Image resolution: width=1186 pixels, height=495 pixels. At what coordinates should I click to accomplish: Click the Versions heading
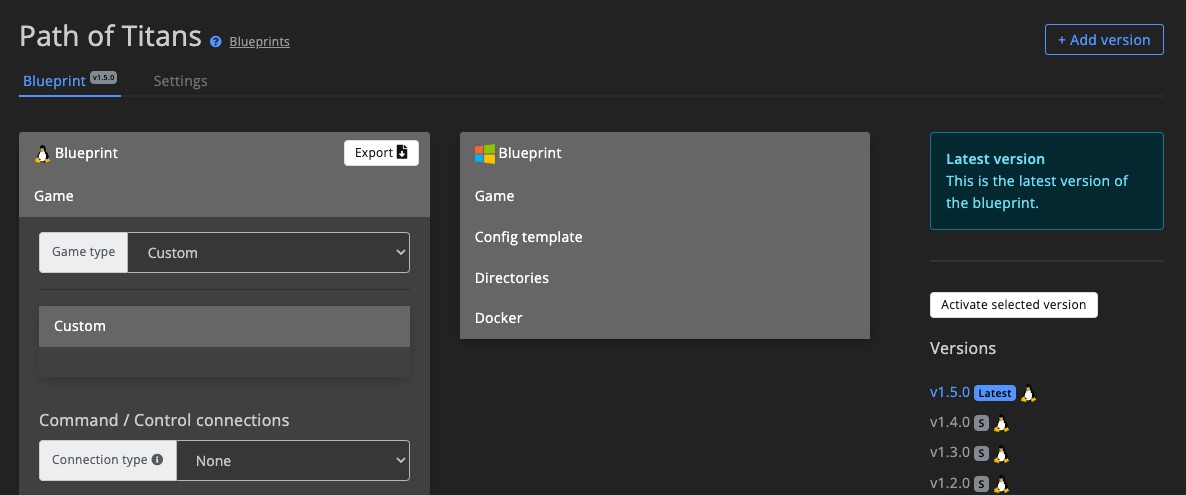[963, 348]
